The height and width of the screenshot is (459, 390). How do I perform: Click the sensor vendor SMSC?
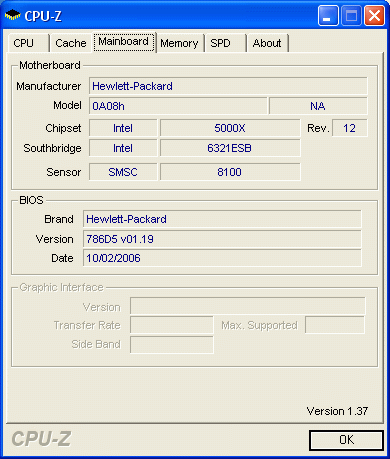point(123,172)
